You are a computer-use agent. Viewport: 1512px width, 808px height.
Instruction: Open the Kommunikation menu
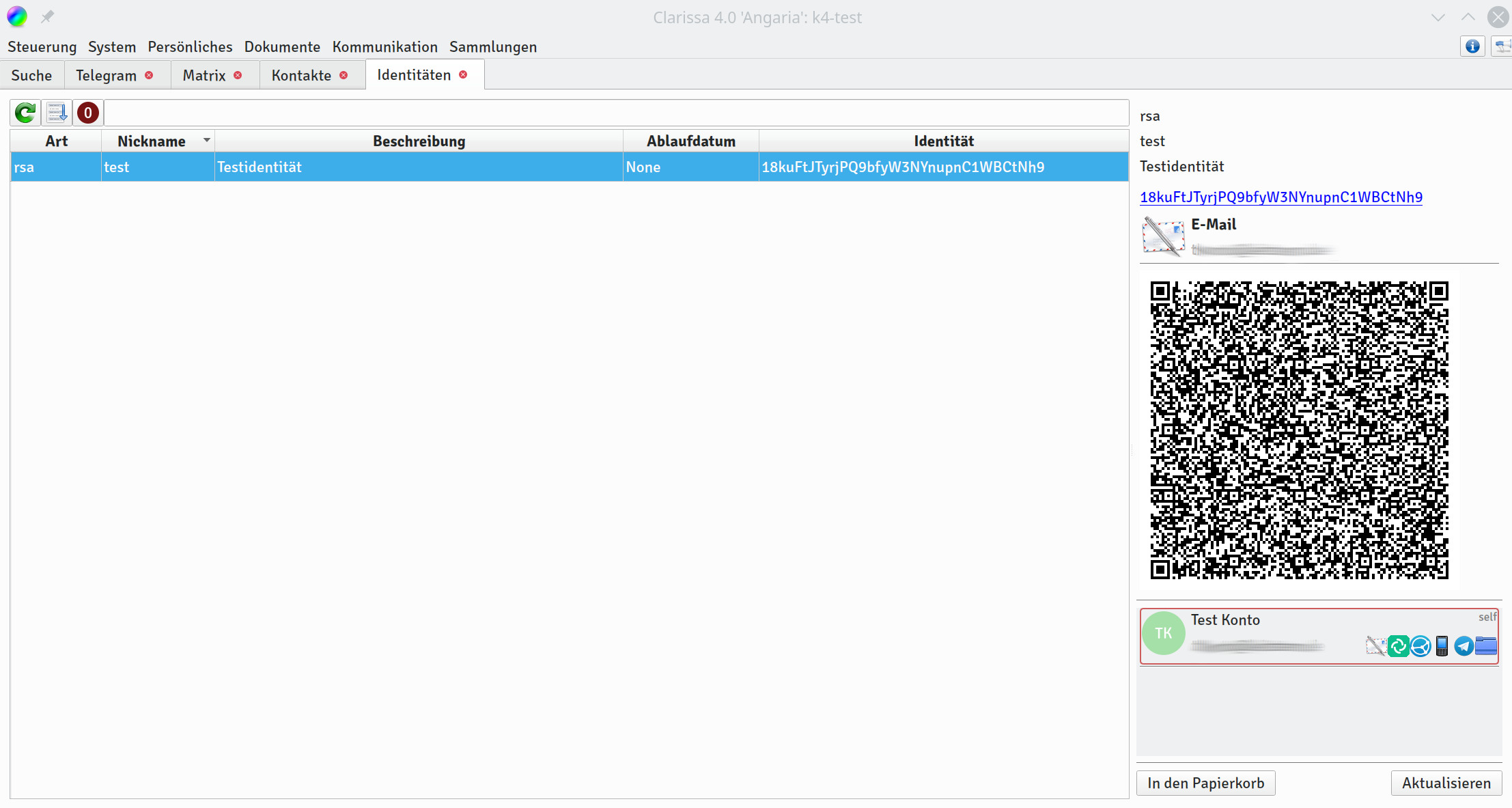point(384,46)
